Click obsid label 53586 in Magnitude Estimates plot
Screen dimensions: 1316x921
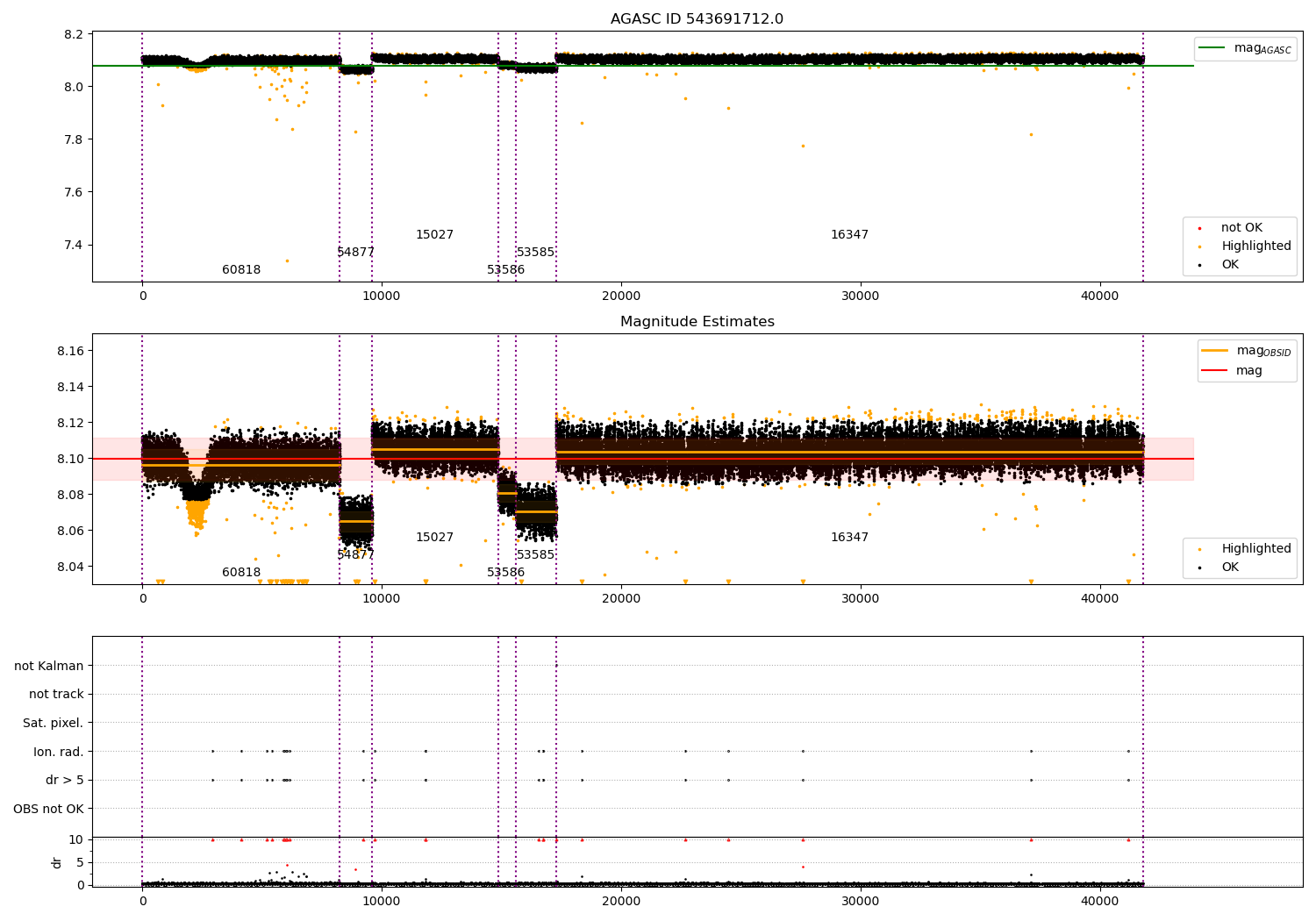(506, 573)
